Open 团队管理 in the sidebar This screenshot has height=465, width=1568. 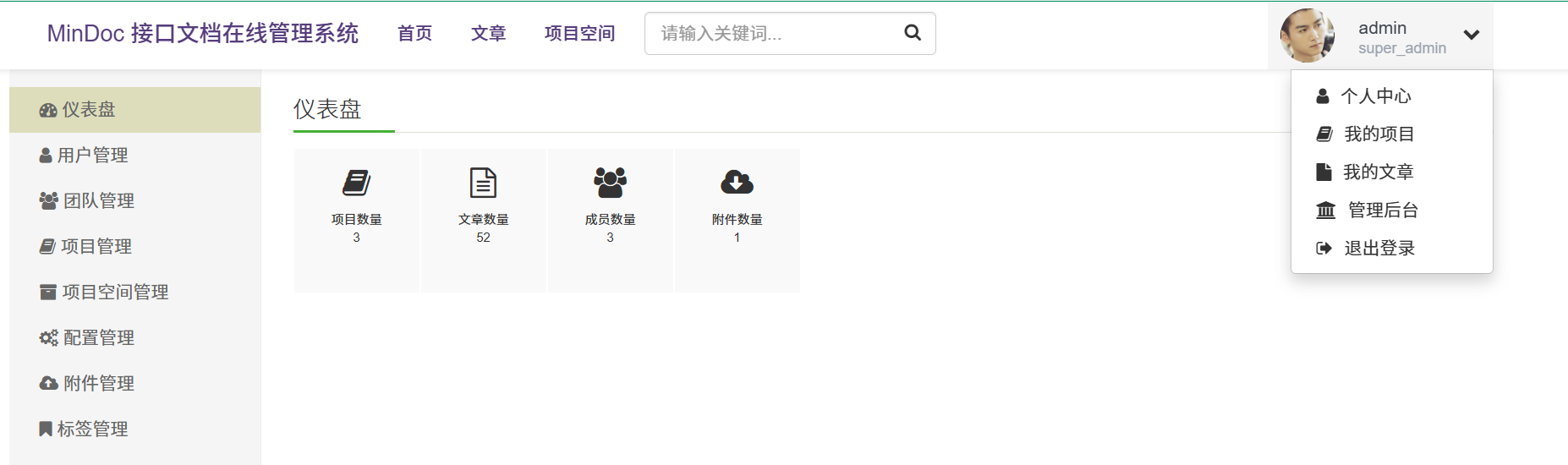point(98,201)
